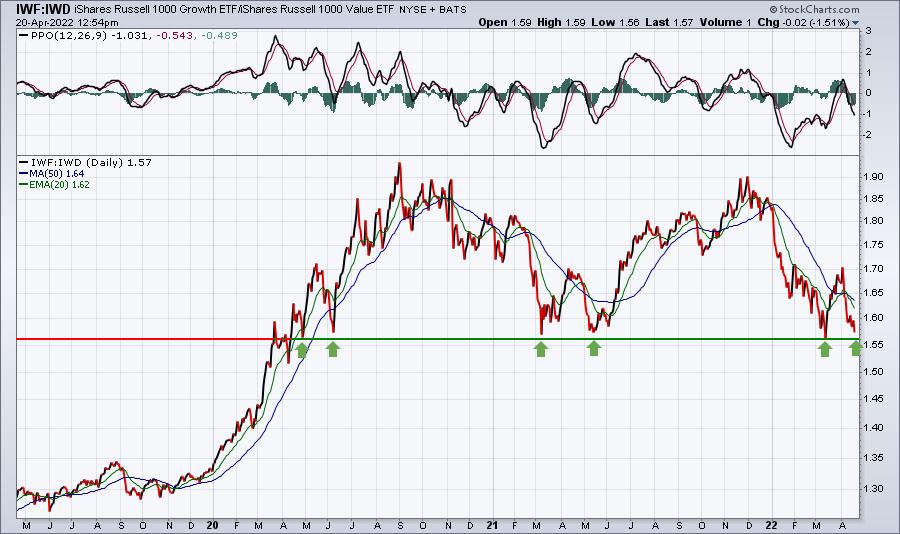Click the 21 year marker on the time axis
The height and width of the screenshot is (534, 900).
click(x=492, y=525)
